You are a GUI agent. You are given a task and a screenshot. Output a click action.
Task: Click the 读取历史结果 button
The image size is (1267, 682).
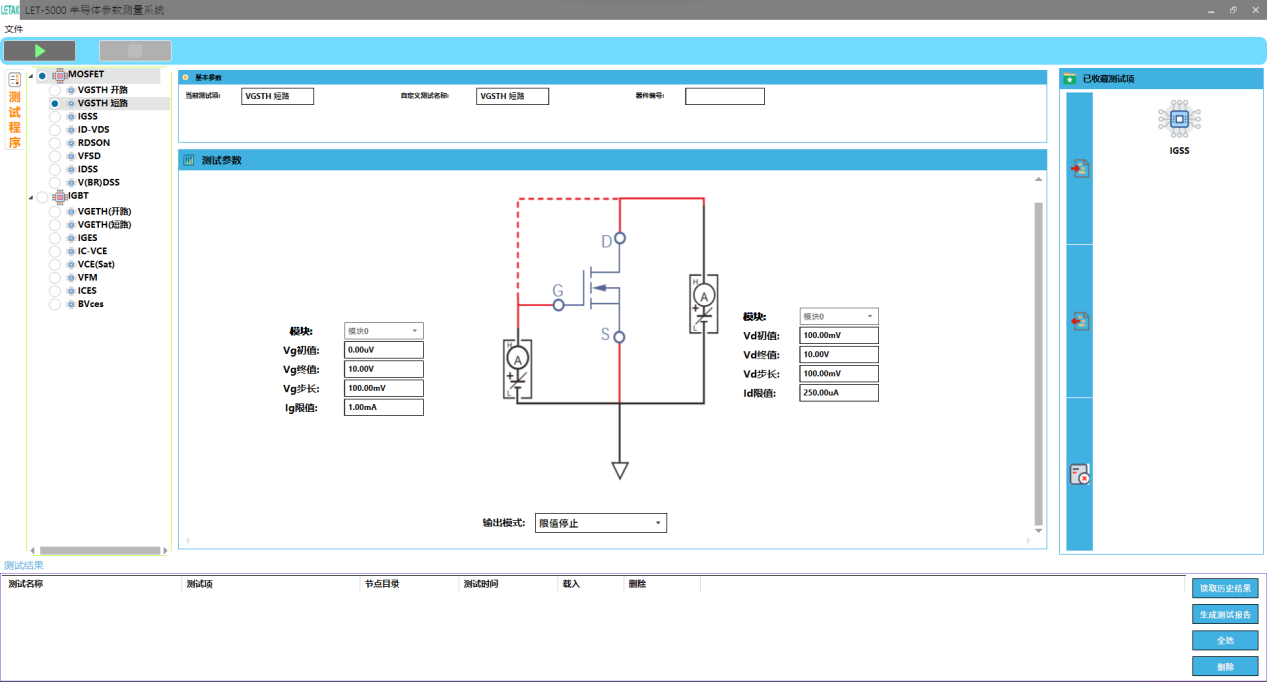1224,588
